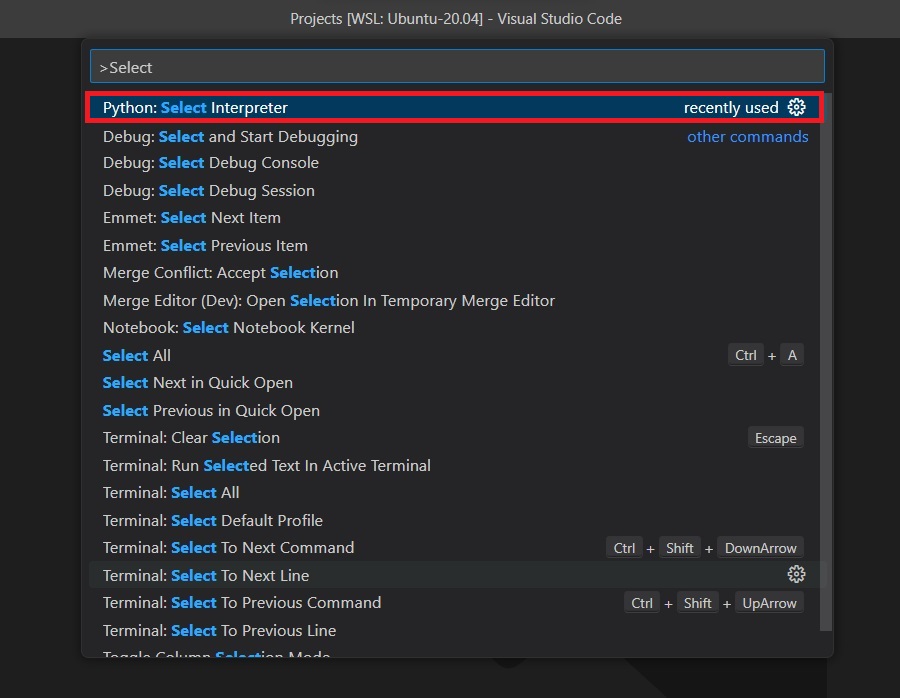This screenshot has height=698, width=900.
Task: Run Notebook: Select Notebook Kernel
Action: (455, 328)
